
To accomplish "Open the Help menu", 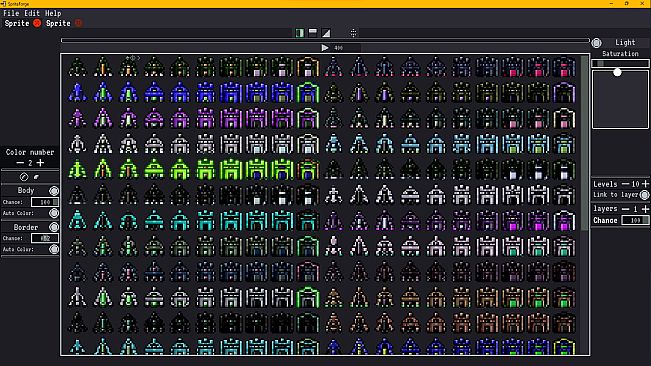I will 53,13.
